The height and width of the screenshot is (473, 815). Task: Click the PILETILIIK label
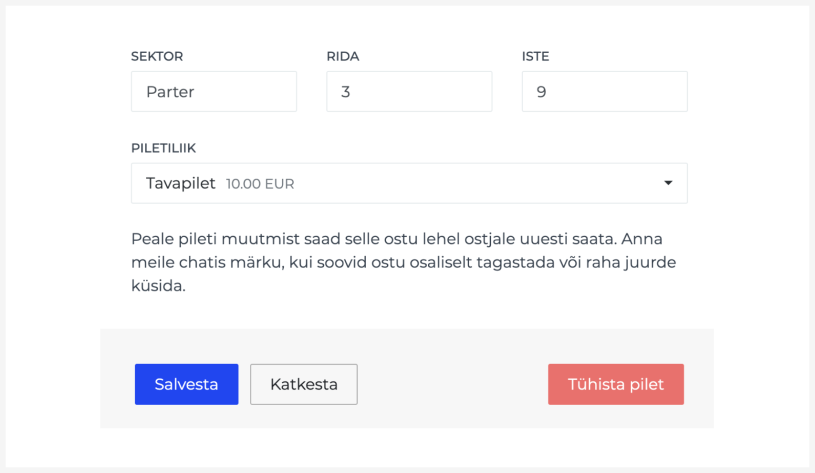coord(163,148)
